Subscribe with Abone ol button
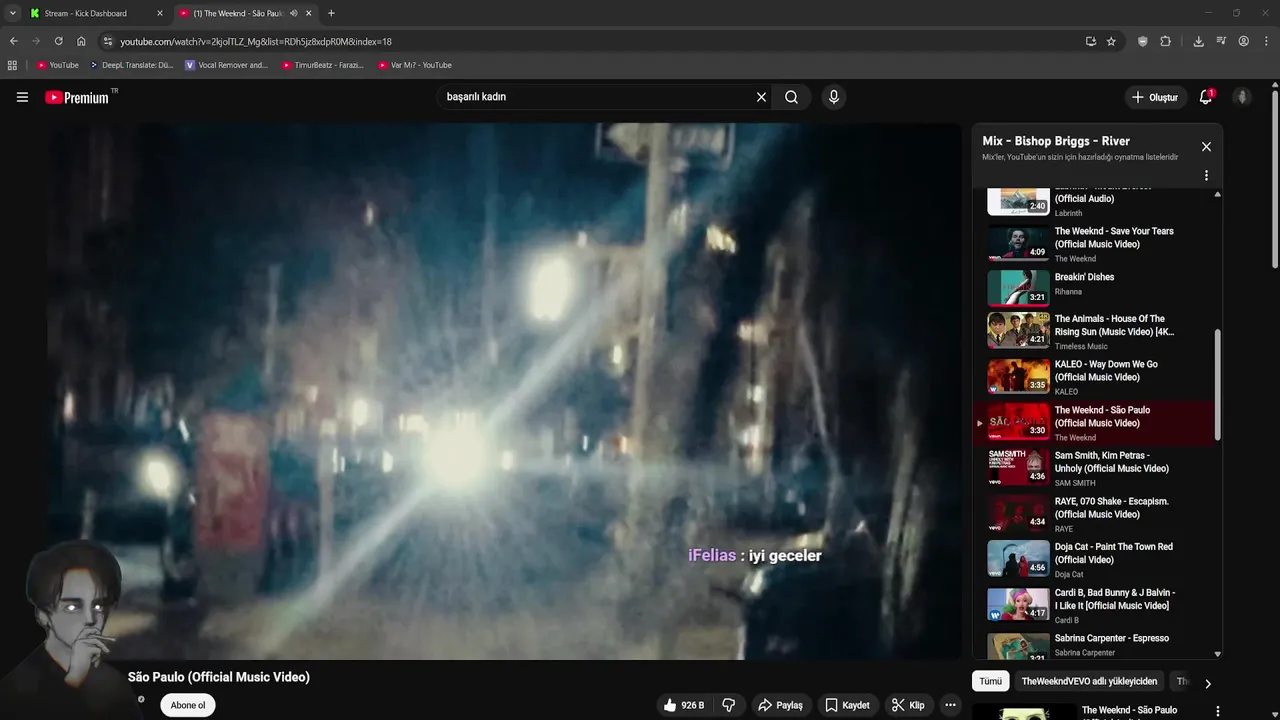The image size is (1280, 720). tap(188, 705)
